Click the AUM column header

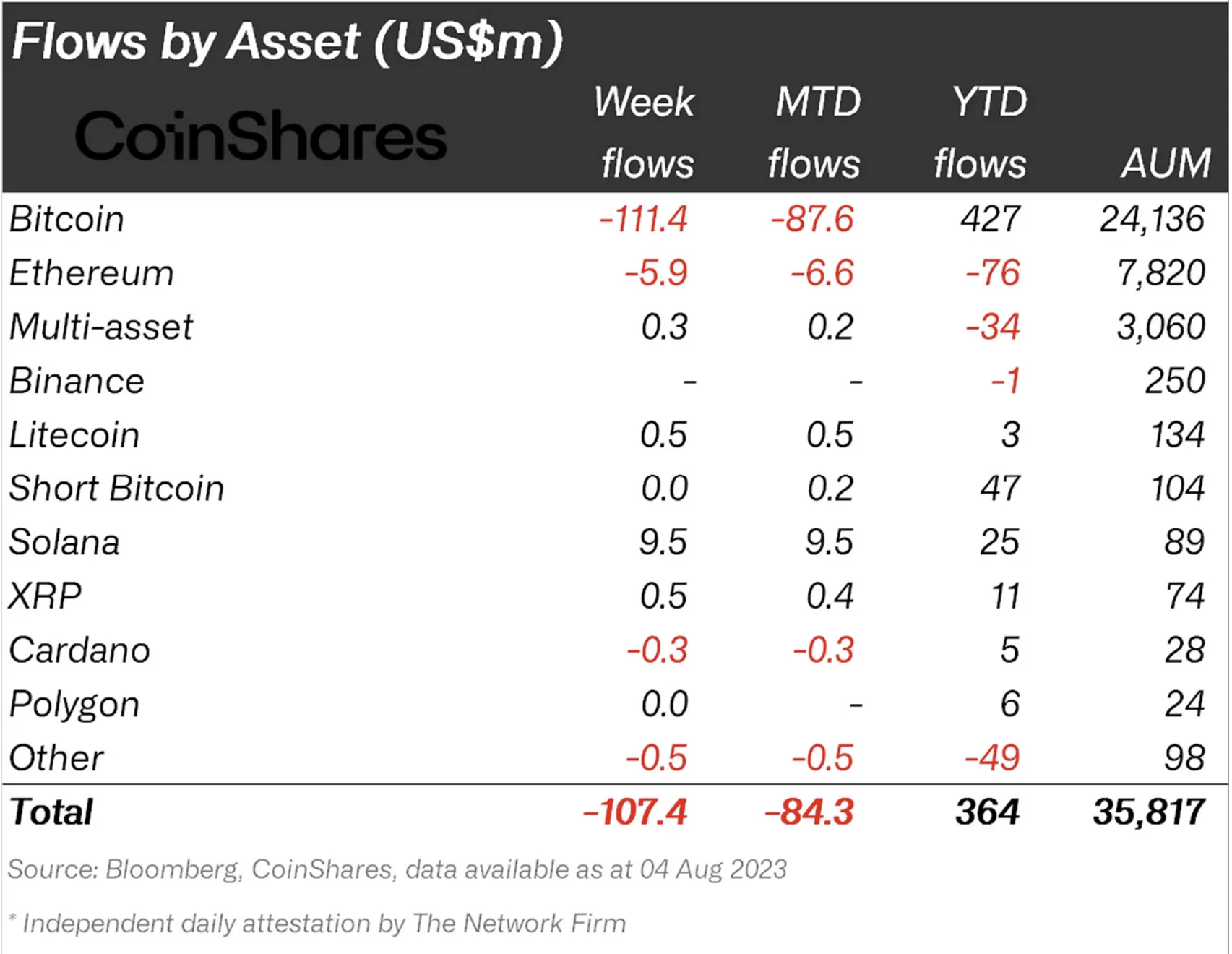1165,163
